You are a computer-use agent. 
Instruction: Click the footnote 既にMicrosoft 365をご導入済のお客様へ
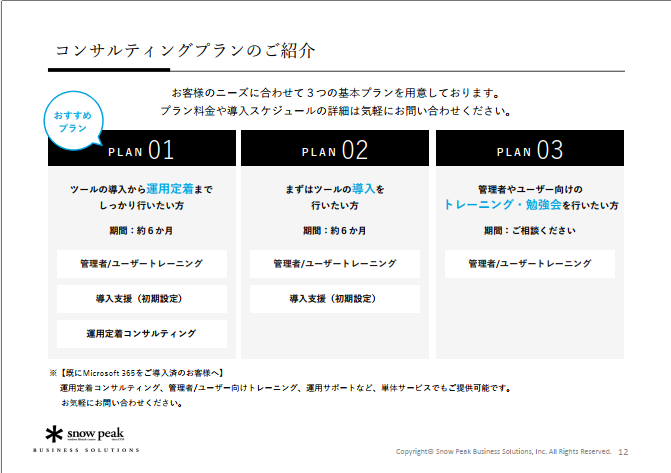click(137, 373)
